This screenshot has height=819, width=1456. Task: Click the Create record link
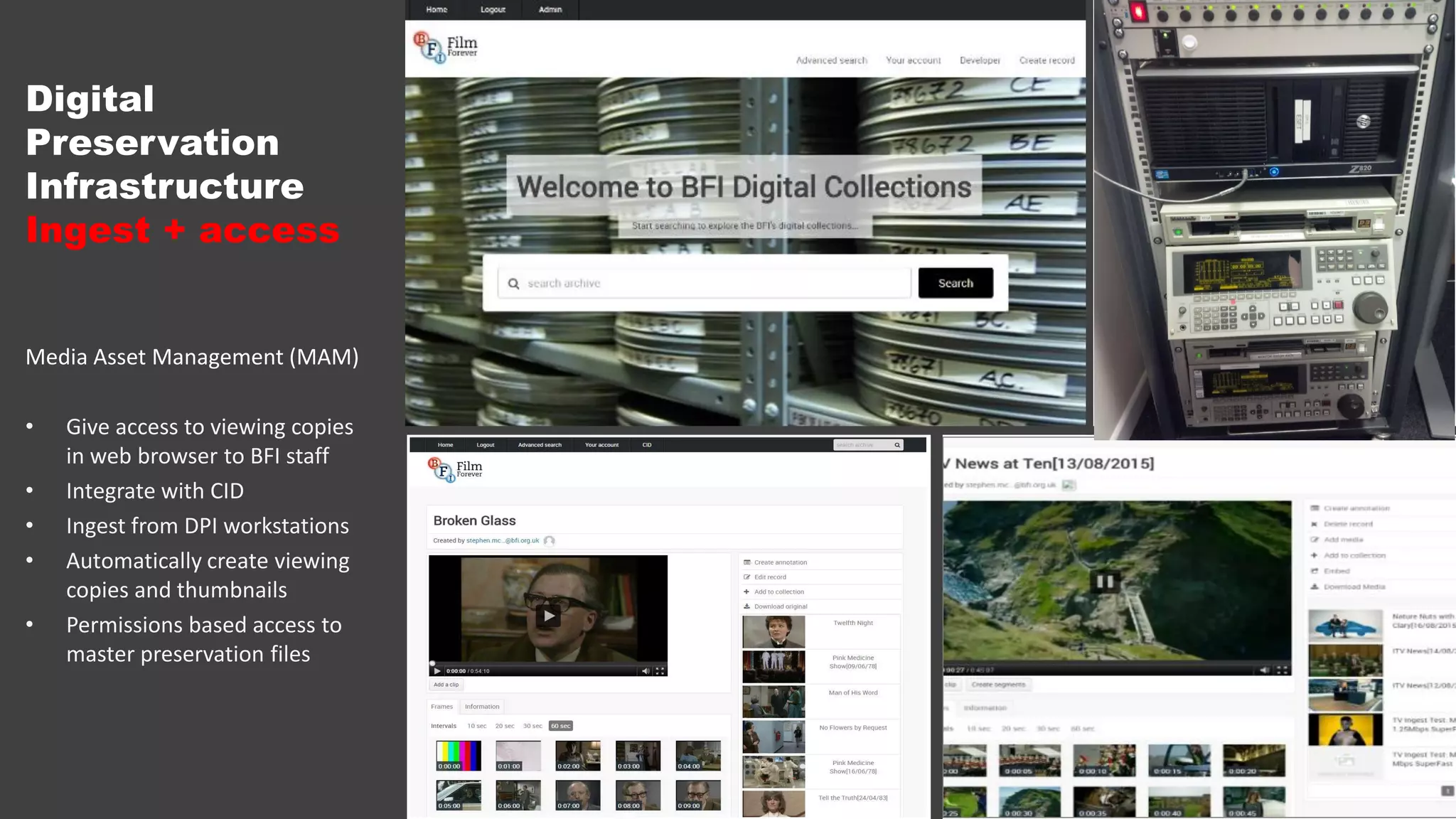point(1046,60)
